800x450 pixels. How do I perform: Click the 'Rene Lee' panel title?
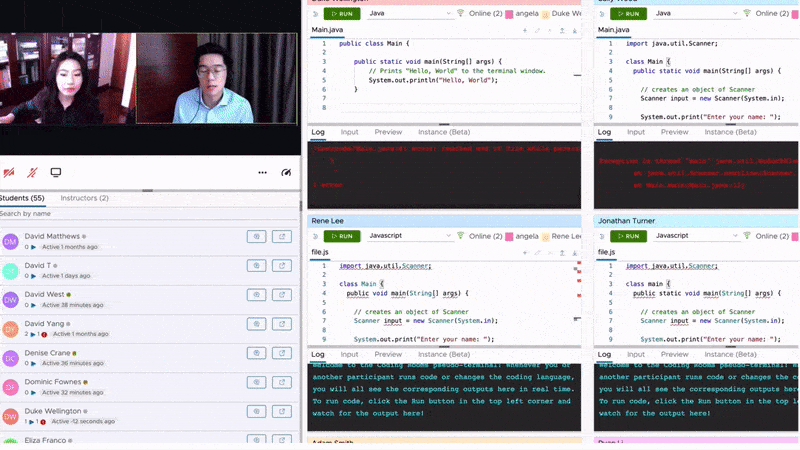click(x=328, y=221)
